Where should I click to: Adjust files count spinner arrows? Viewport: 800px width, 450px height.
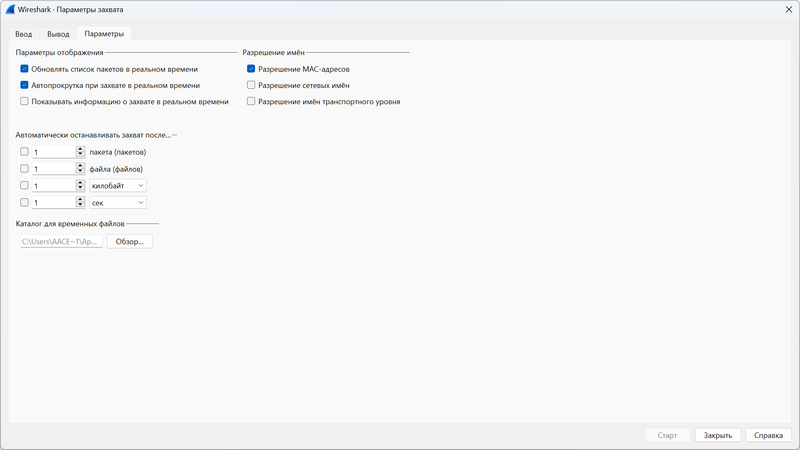pos(80,169)
